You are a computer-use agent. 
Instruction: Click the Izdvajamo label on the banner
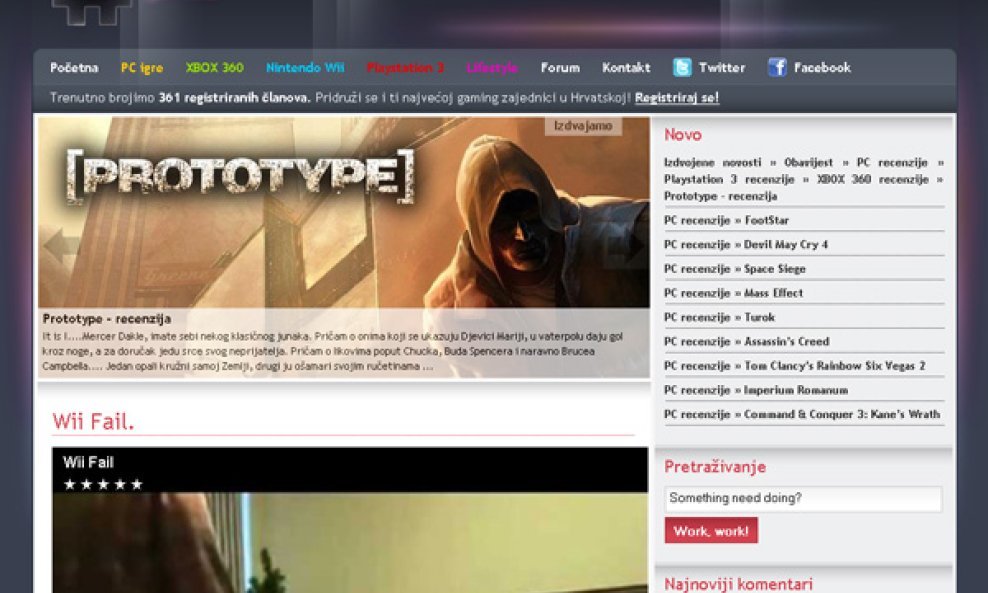[x=583, y=126]
